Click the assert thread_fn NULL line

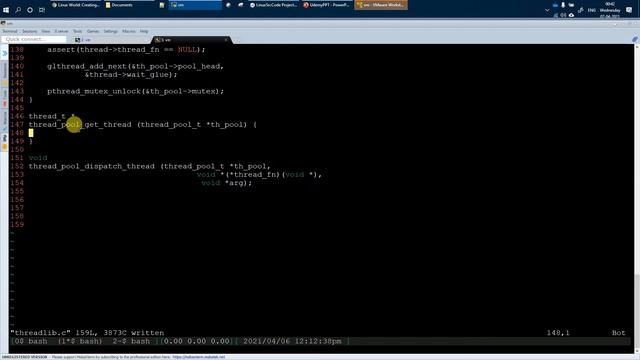(x=126, y=49)
